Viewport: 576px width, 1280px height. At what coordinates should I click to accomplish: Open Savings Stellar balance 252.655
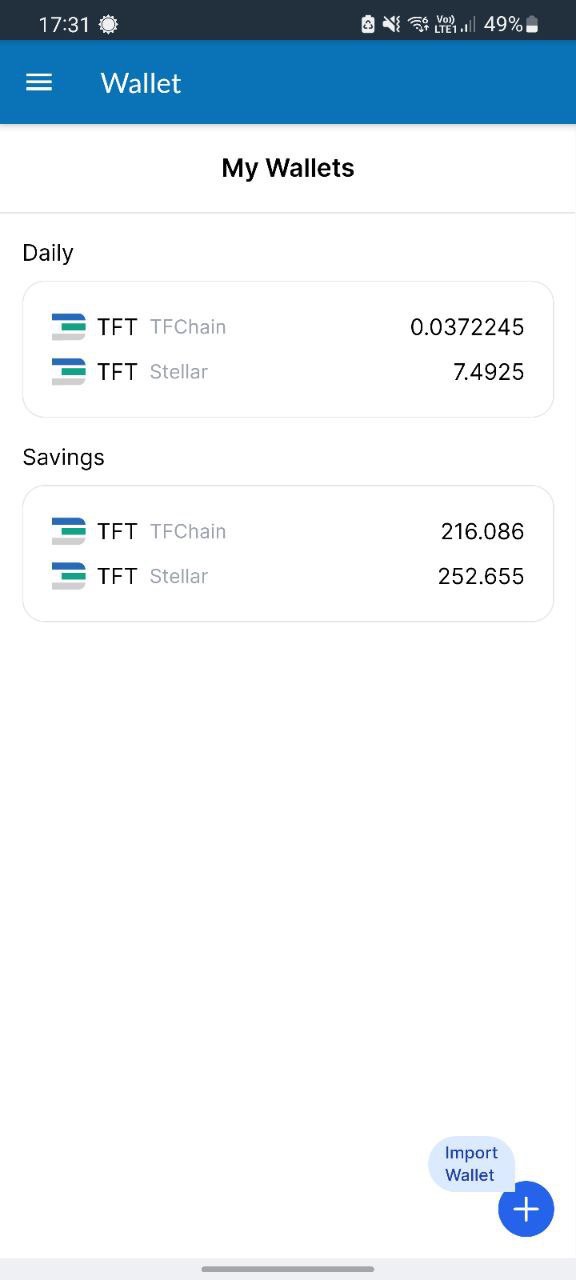tap(481, 576)
